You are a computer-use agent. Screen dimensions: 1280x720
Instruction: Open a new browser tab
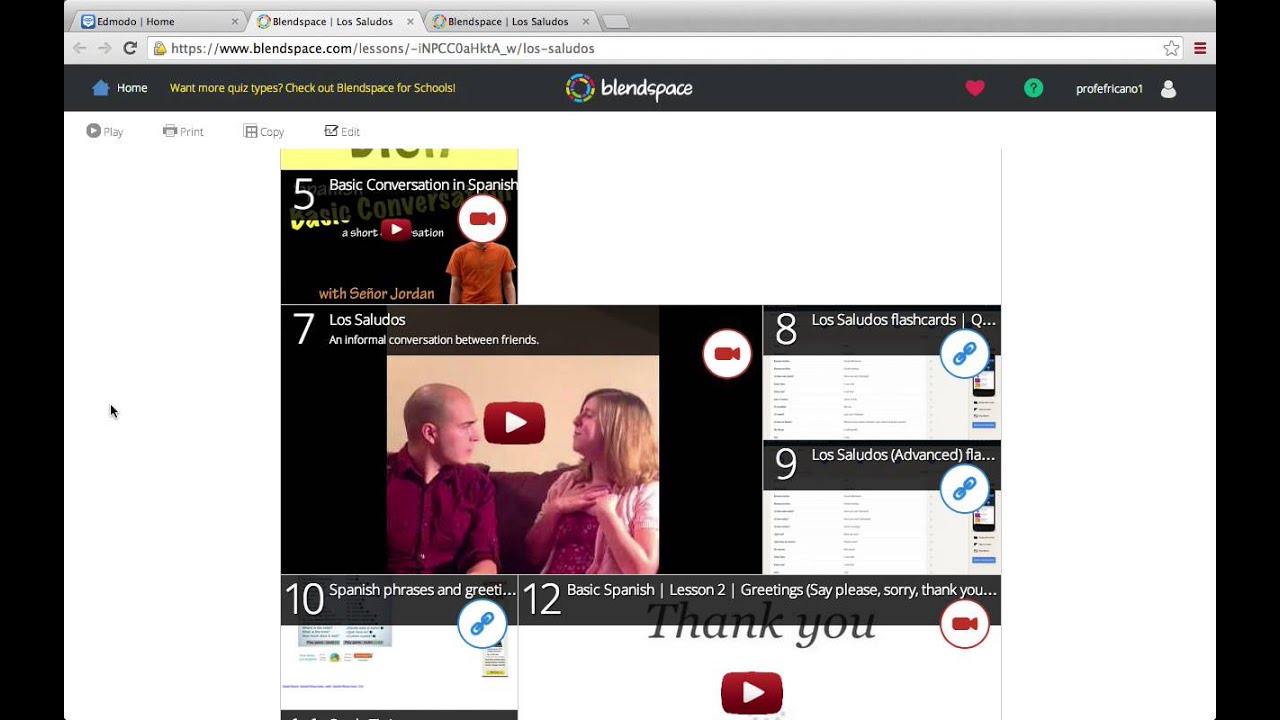pos(616,22)
